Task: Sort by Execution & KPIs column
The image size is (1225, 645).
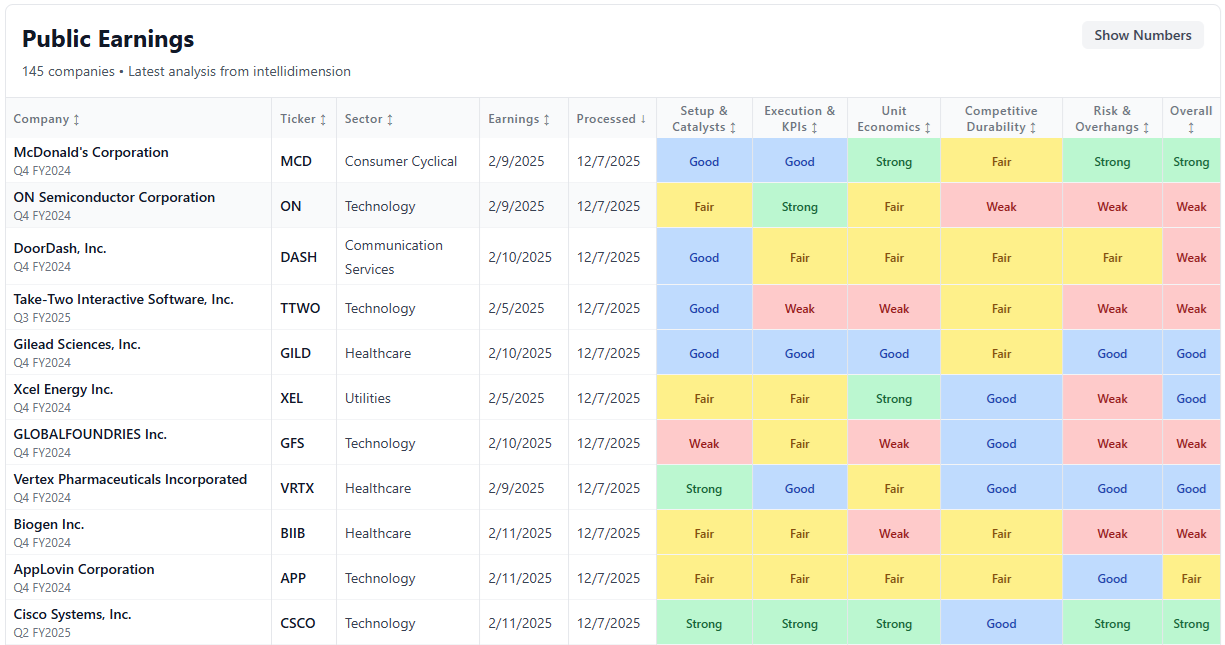Action: (x=799, y=119)
